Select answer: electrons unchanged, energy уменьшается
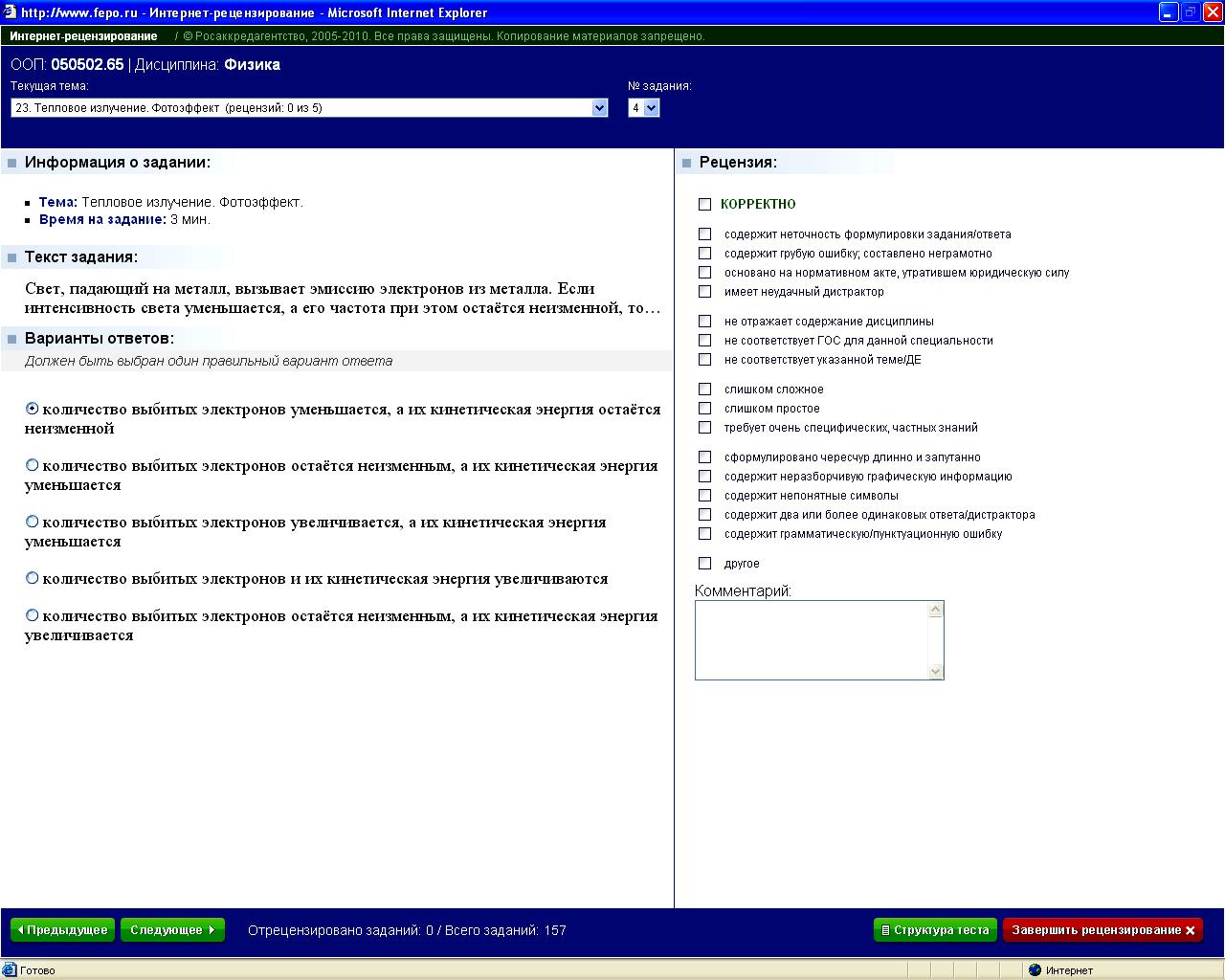 (x=33, y=465)
